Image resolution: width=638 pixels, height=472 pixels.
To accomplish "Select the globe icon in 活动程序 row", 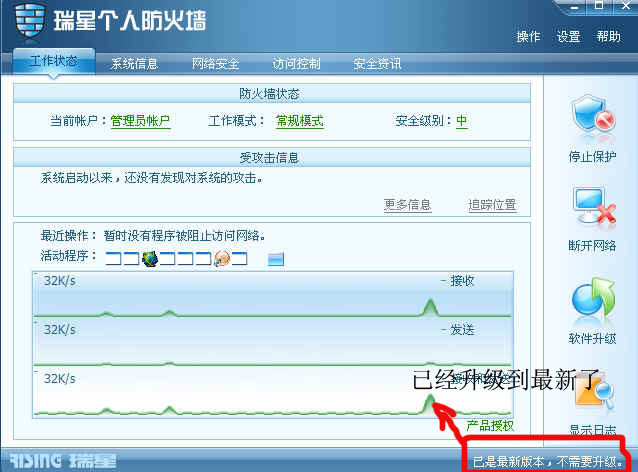I will click(150, 258).
